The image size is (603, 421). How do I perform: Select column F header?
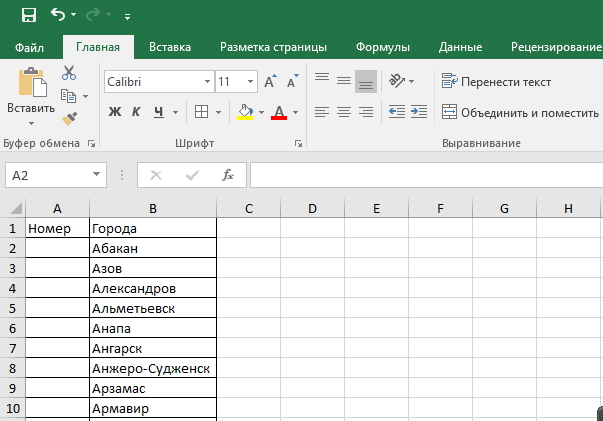tap(440, 208)
